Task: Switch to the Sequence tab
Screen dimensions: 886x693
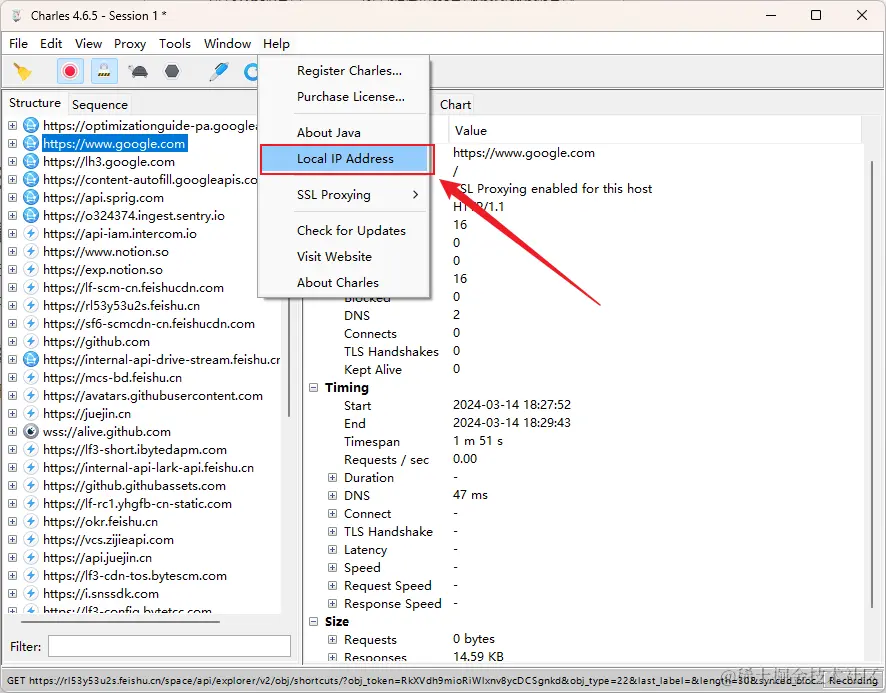Action: coord(100,105)
